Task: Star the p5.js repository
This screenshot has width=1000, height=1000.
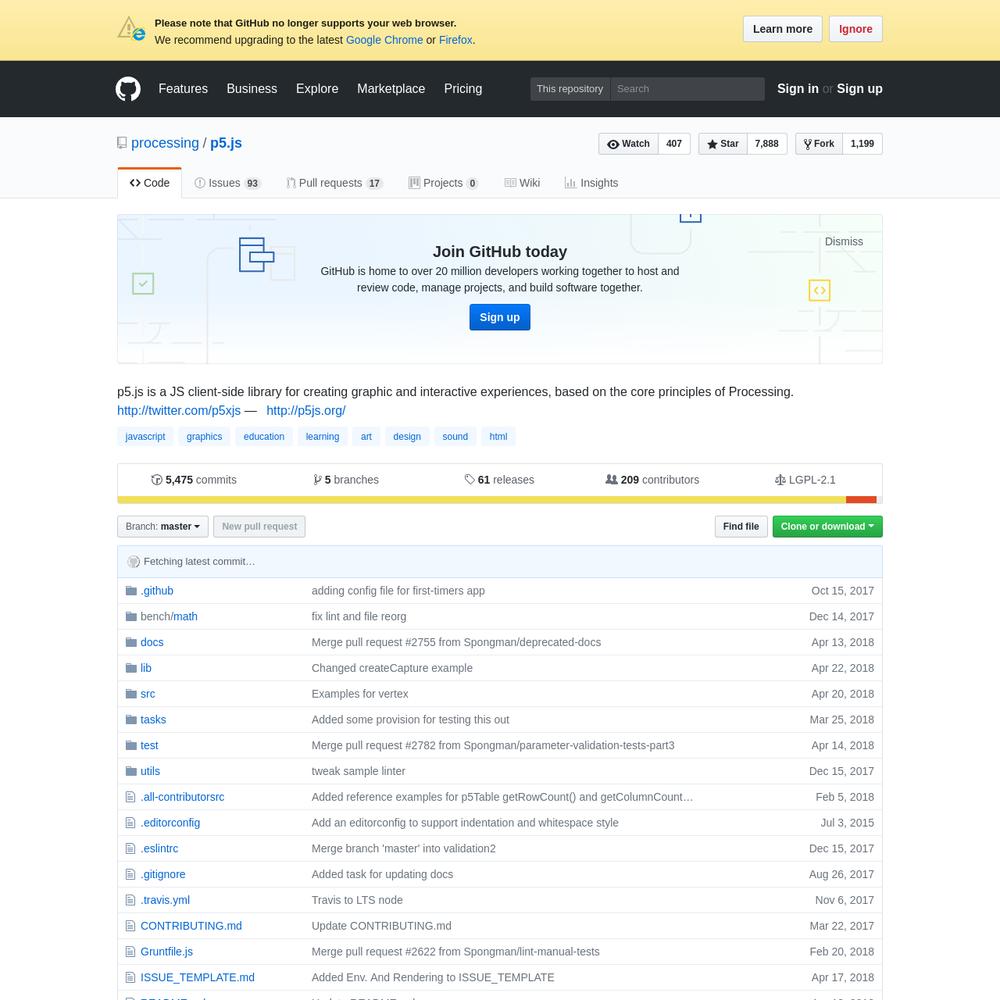Action: (x=723, y=144)
